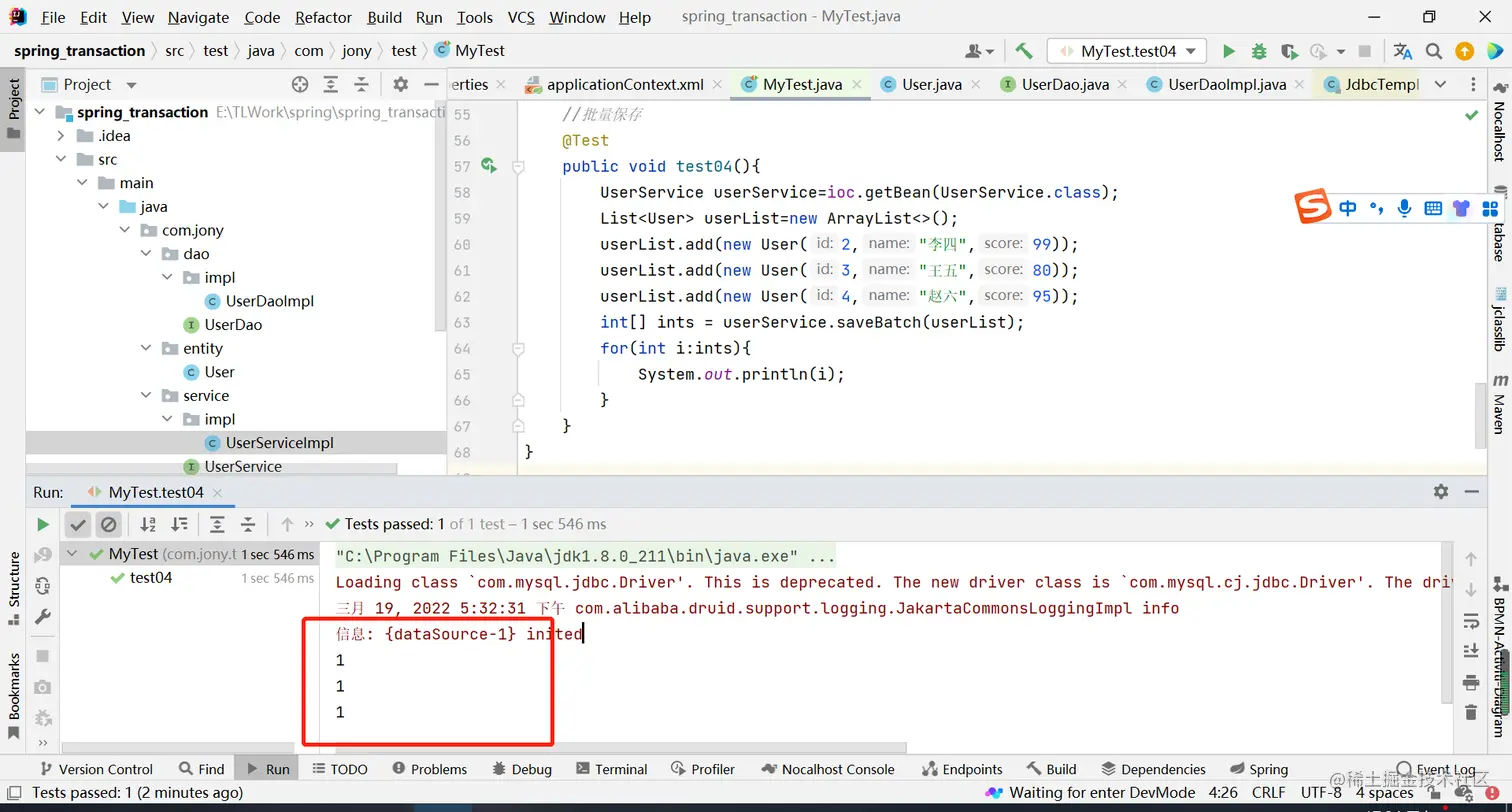Open the Maven side panel

click(1499, 402)
